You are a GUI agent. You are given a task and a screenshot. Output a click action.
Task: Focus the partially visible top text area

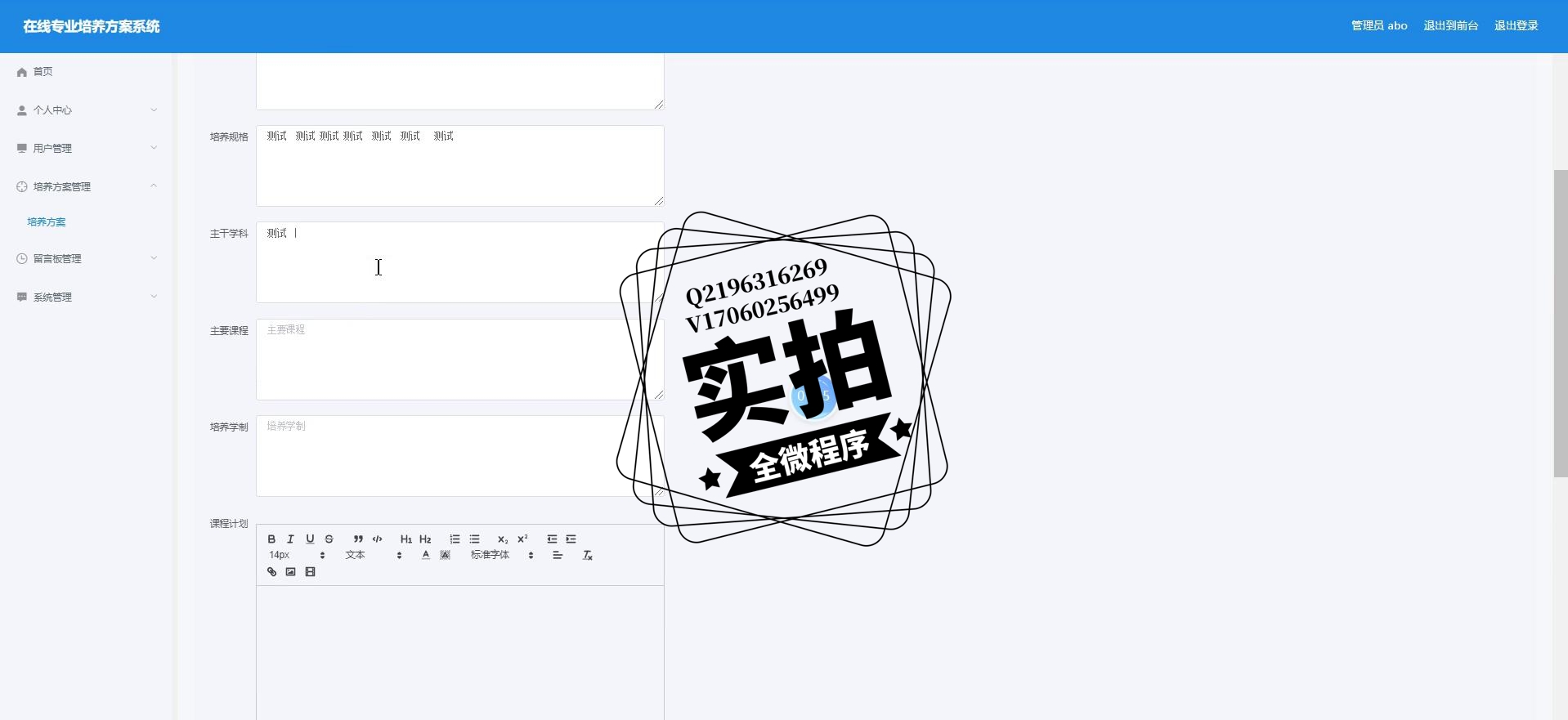(460, 82)
